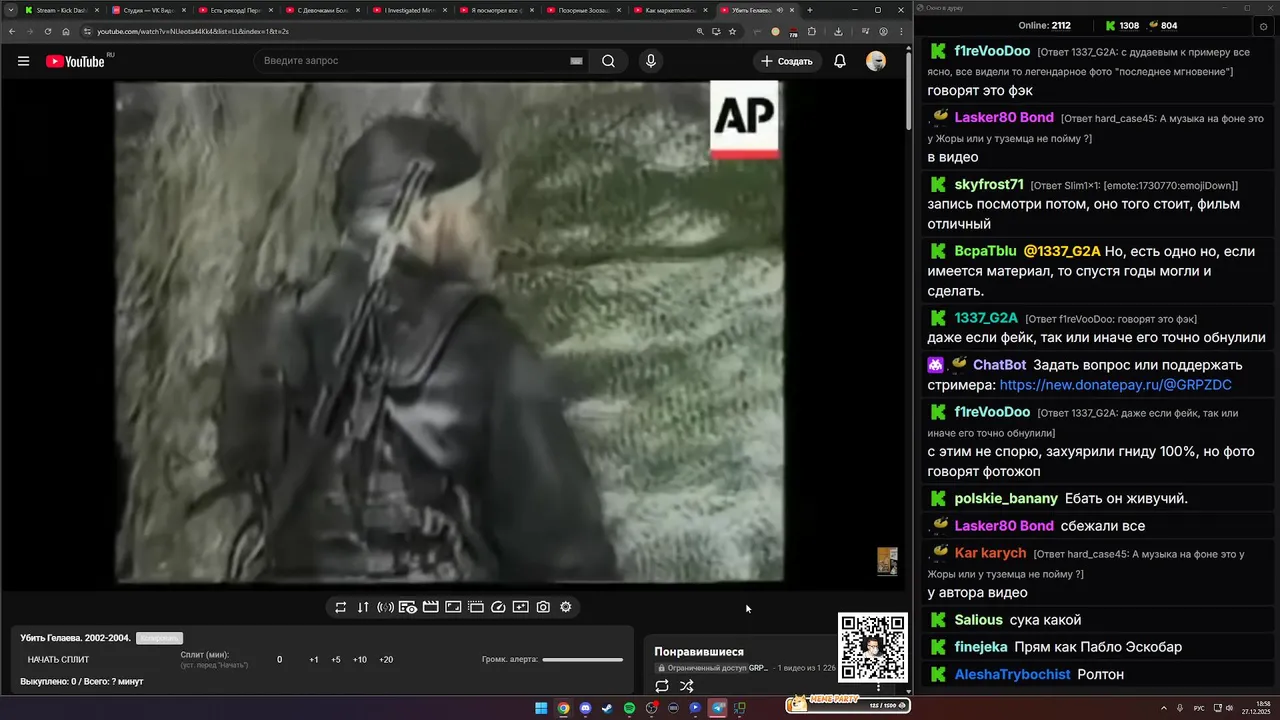Open the YouTube guide hamburger menu
This screenshot has width=1280, height=720.
pyautogui.click(x=23, y=61)
